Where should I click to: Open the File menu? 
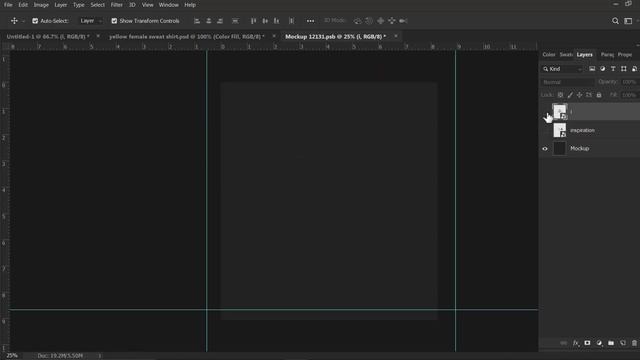tap(8, 5)
